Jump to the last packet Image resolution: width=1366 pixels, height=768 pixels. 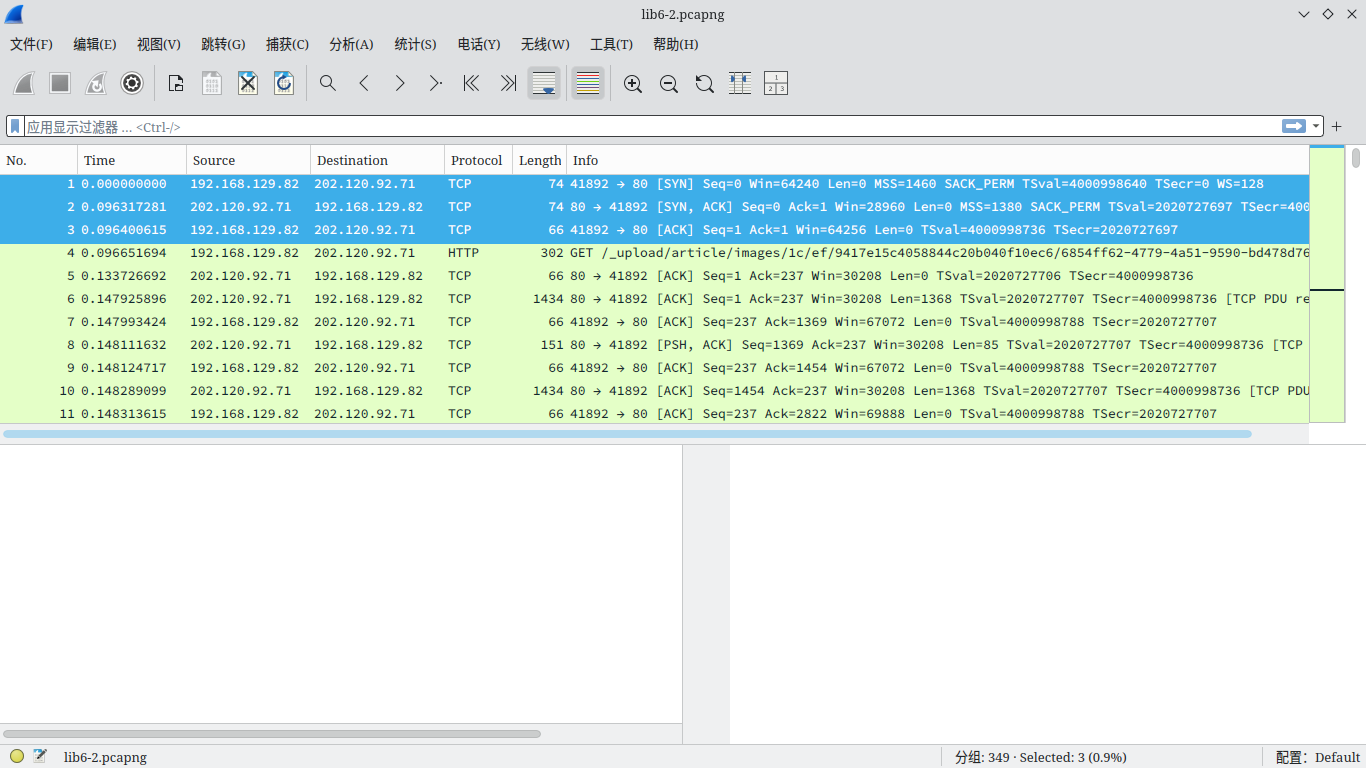pos(508,84)
